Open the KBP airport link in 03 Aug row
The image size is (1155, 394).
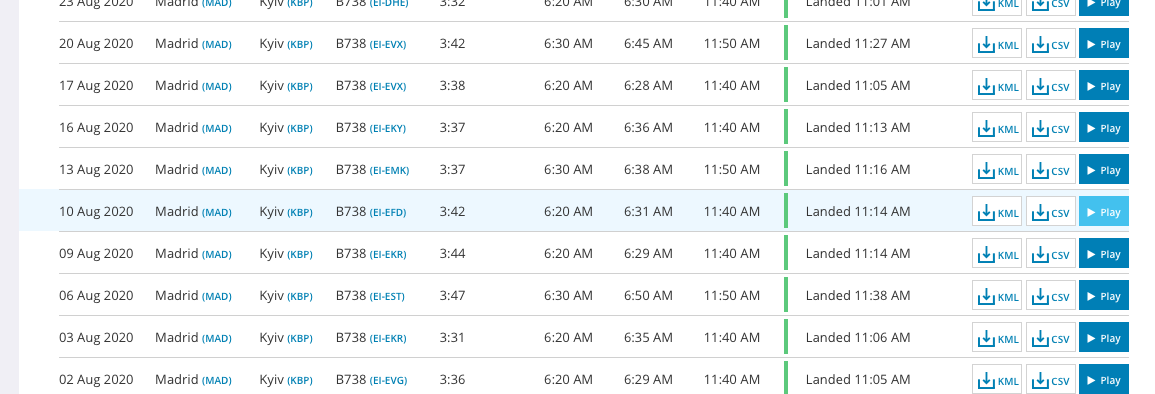click(x=300, y=338)
